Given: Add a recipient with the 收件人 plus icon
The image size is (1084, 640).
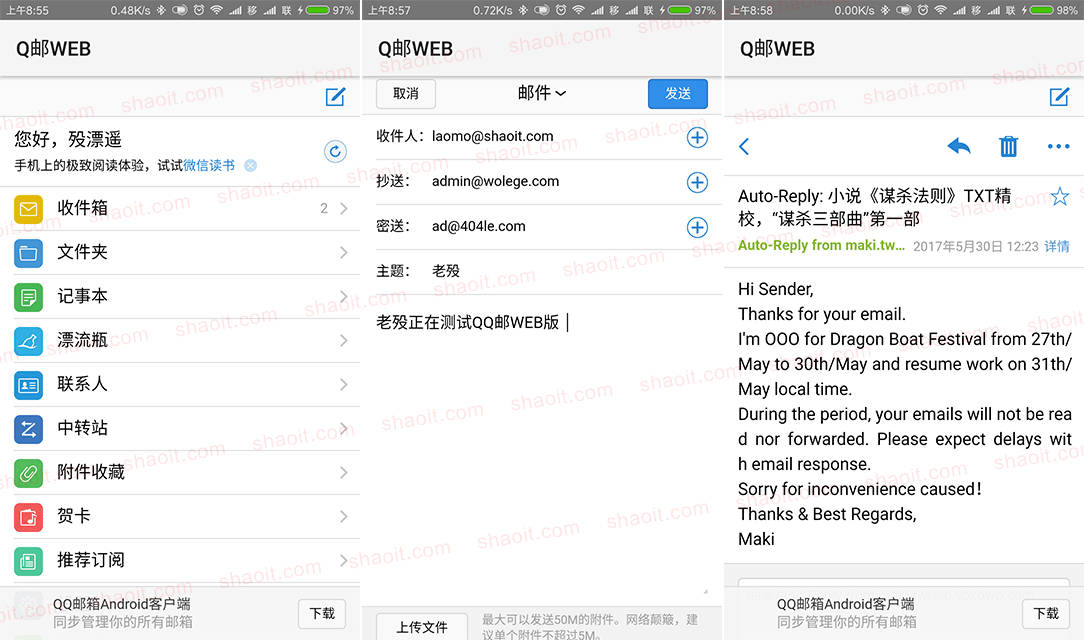Looking at the screenshot, I should pos(697,138).
